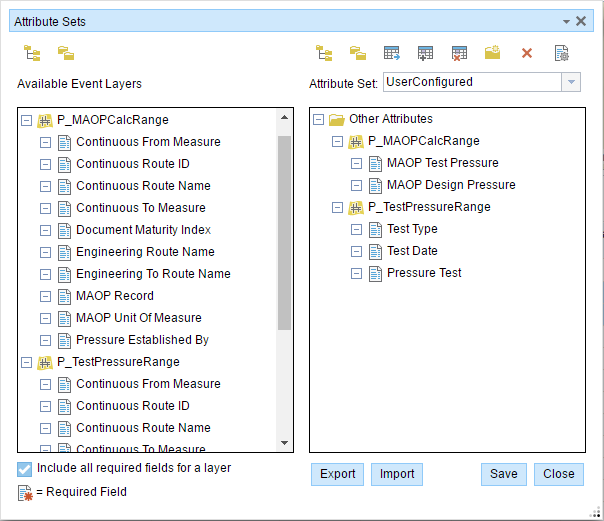This screenshot has width=604, height=521.
Task: Click the Save button
Action: click(503, 474)
